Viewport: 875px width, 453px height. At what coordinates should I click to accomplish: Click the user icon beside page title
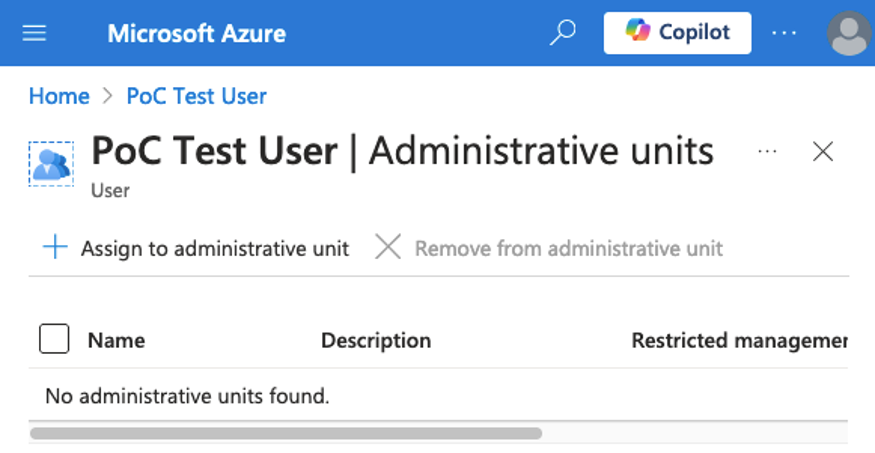pos(51,163)
